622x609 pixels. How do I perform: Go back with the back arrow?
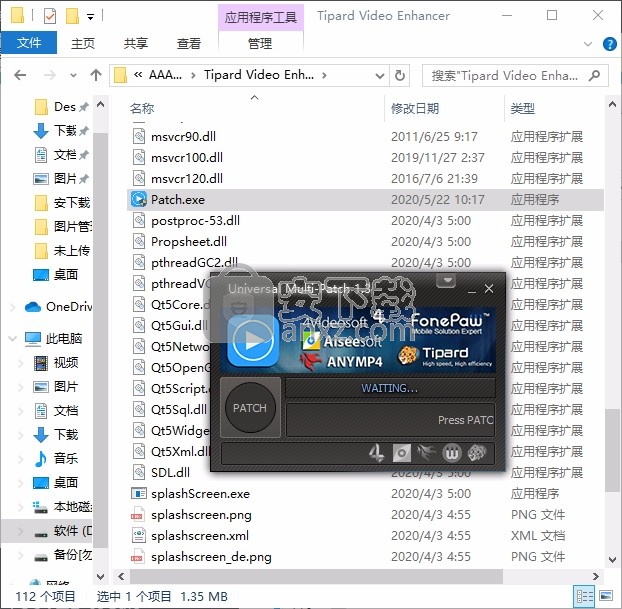tap(20, 75)
